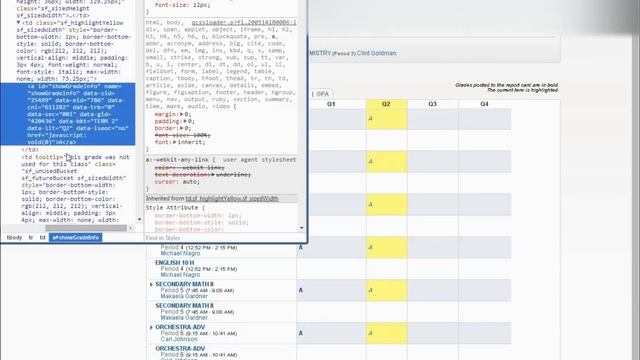Click the Elements panel scroll-down arrow

click(139, 220)
